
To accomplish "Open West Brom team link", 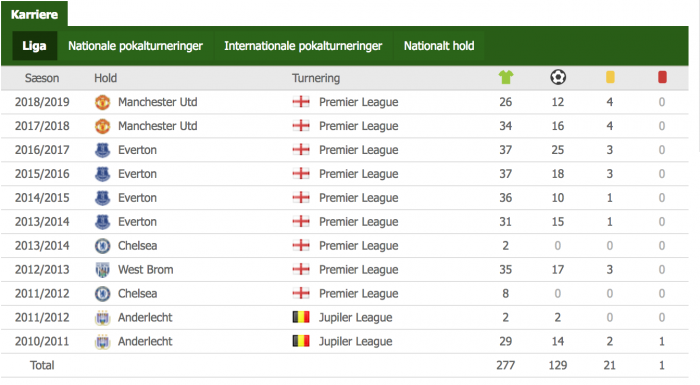I will coord(146,270).
